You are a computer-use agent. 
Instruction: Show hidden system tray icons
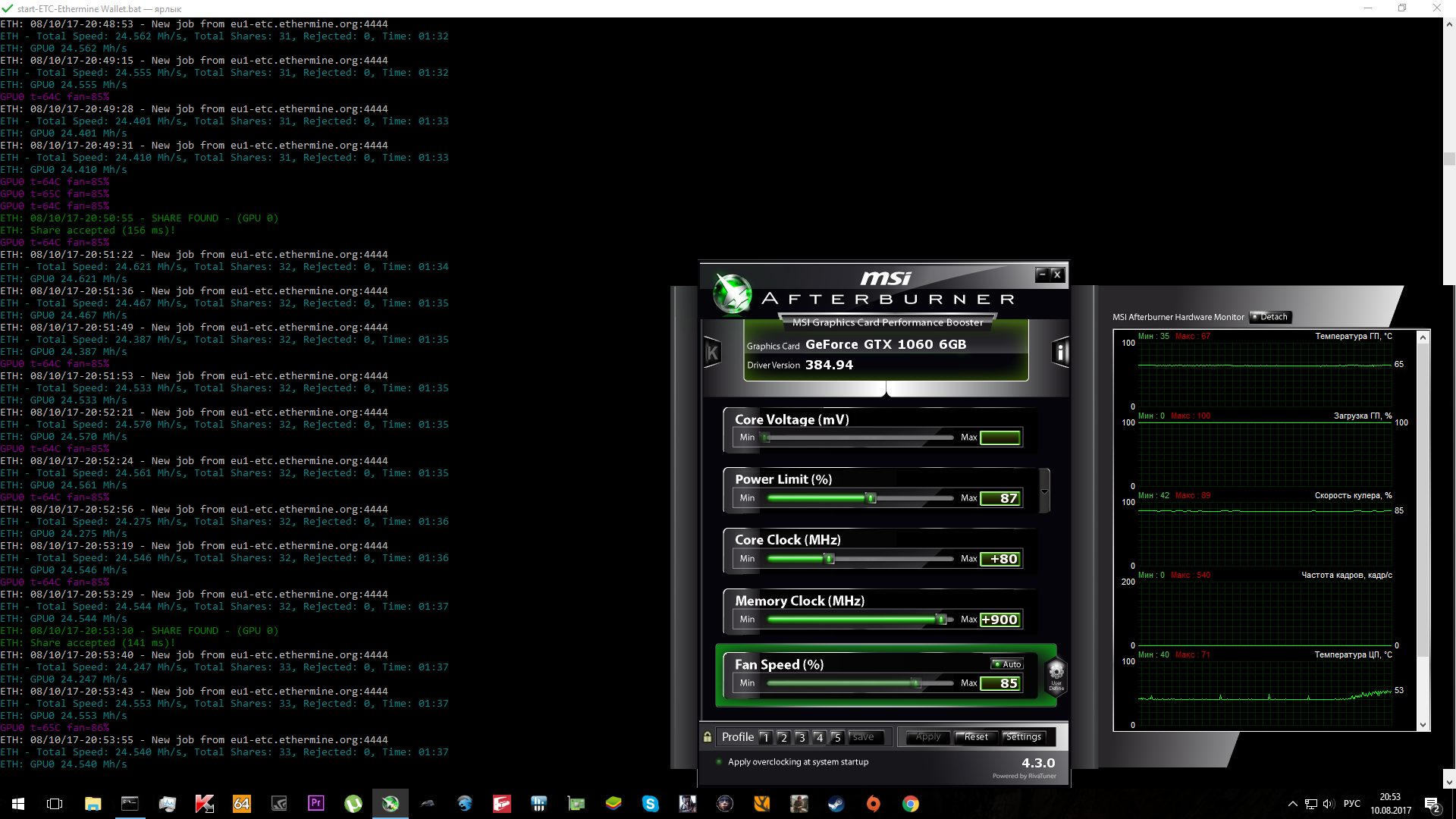click(x=1292, y=804)
